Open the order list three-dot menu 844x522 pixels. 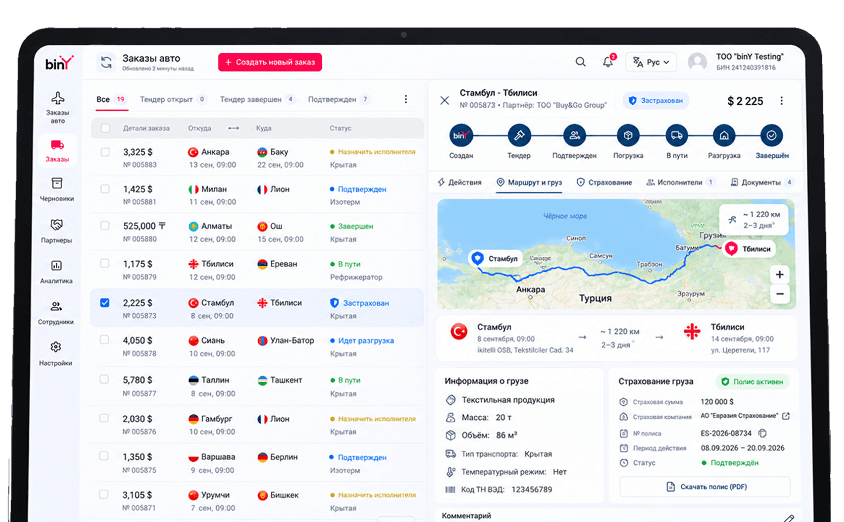click(x=406, y=99)
